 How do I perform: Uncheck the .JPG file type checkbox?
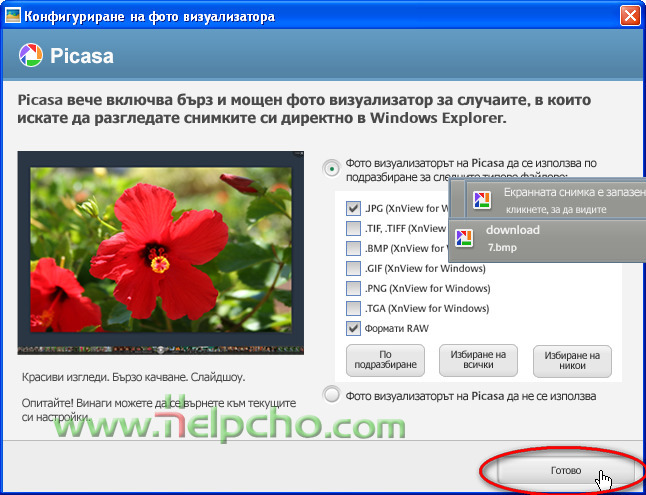point(353,208)
